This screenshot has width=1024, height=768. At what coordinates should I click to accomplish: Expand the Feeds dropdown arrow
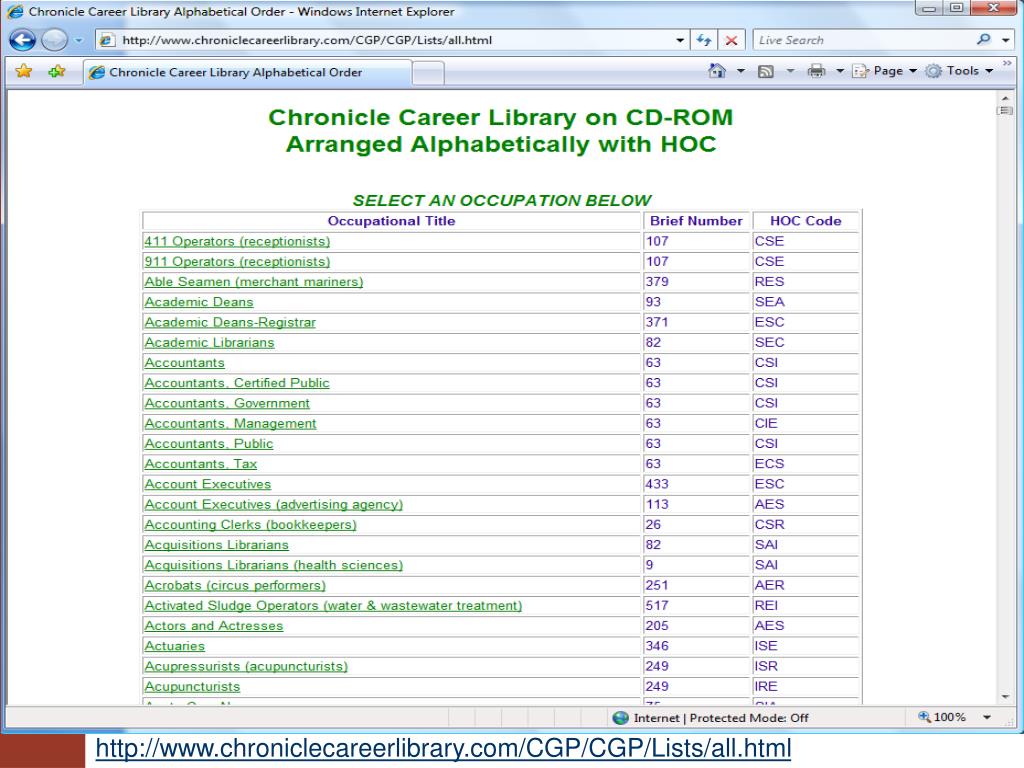790,71
